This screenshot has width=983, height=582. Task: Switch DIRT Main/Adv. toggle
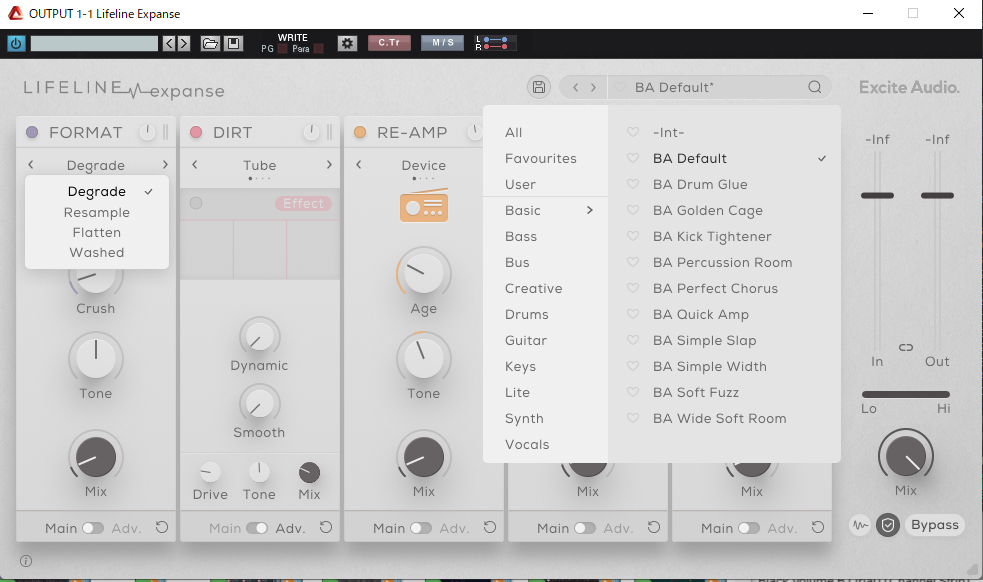pos(257,528)
